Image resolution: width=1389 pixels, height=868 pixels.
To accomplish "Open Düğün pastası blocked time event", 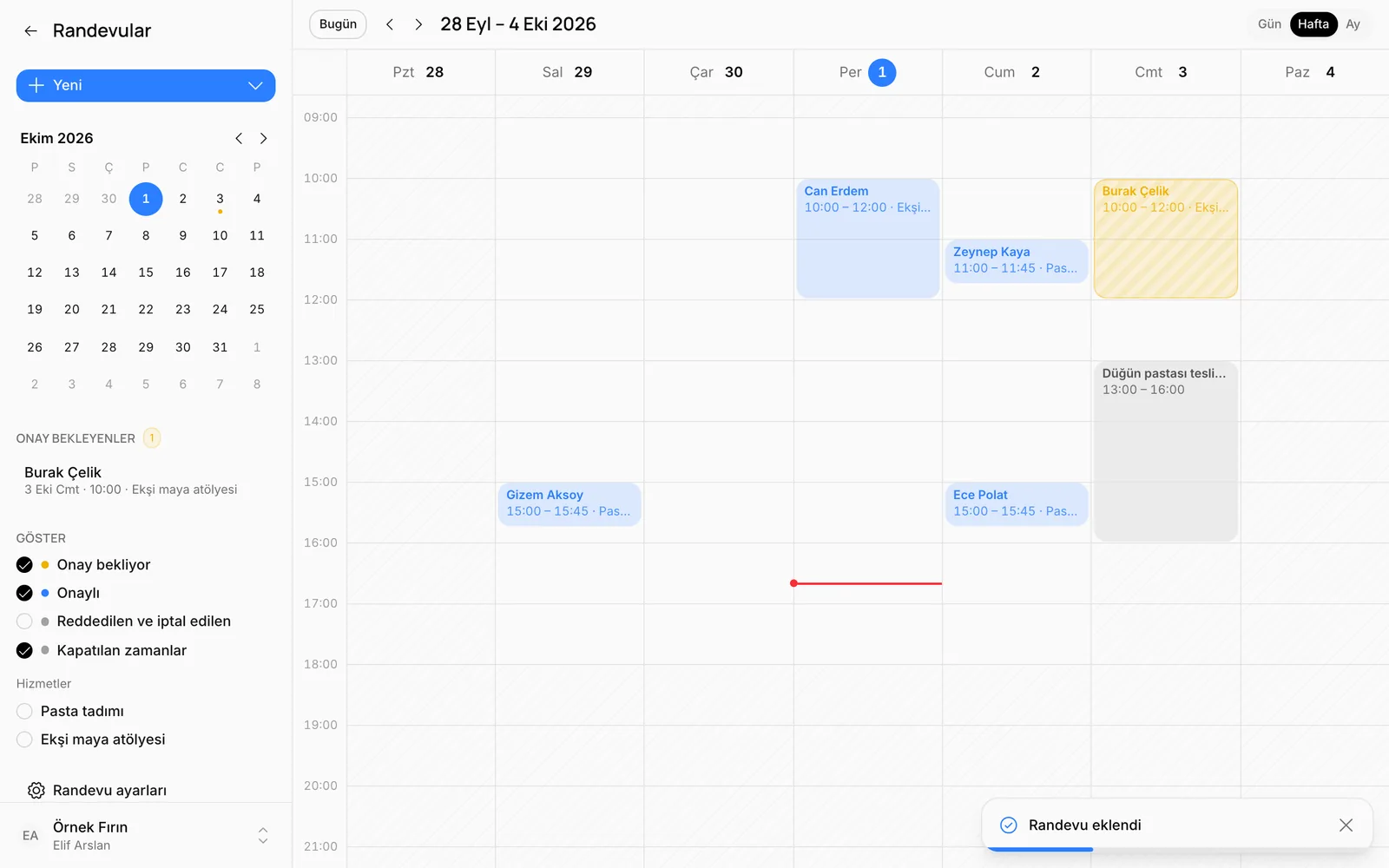I will tap(1166, 450).
